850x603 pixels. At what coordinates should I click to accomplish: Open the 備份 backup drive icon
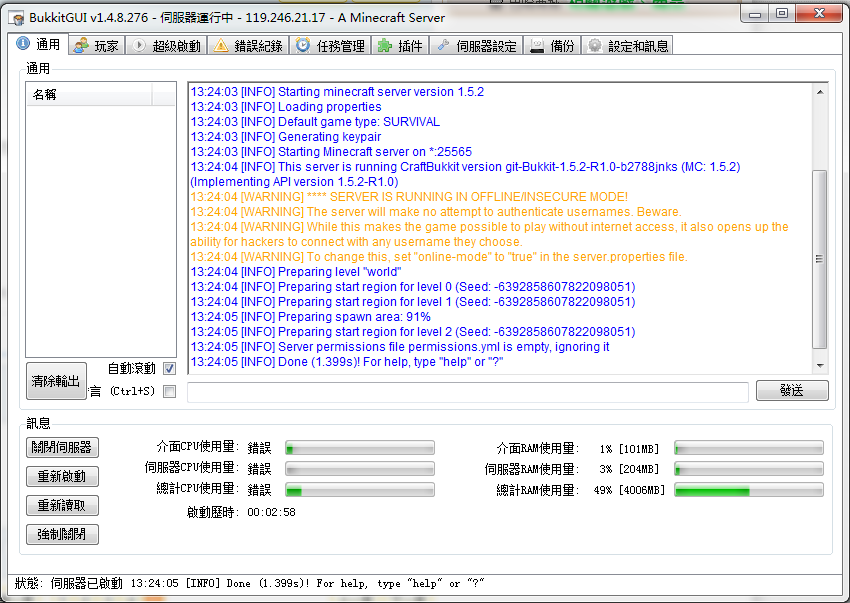tap(537, 46)
